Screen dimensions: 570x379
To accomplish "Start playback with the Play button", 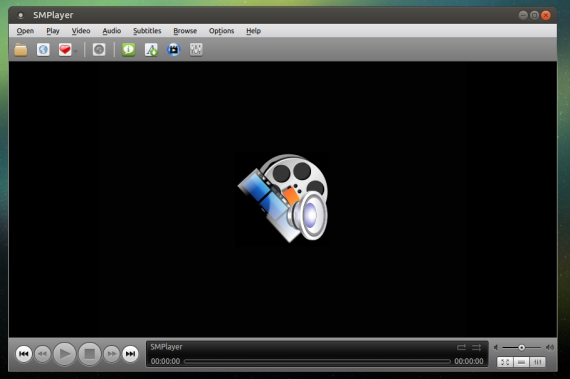I will [65, 354].
